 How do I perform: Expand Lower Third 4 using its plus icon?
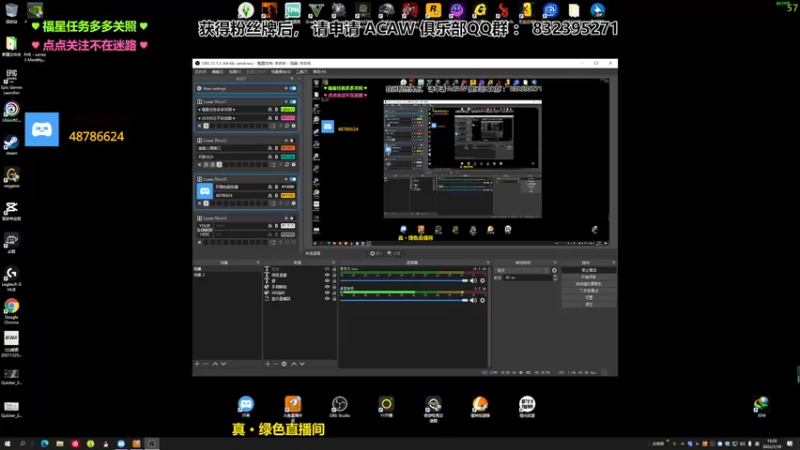coord(286,218)
